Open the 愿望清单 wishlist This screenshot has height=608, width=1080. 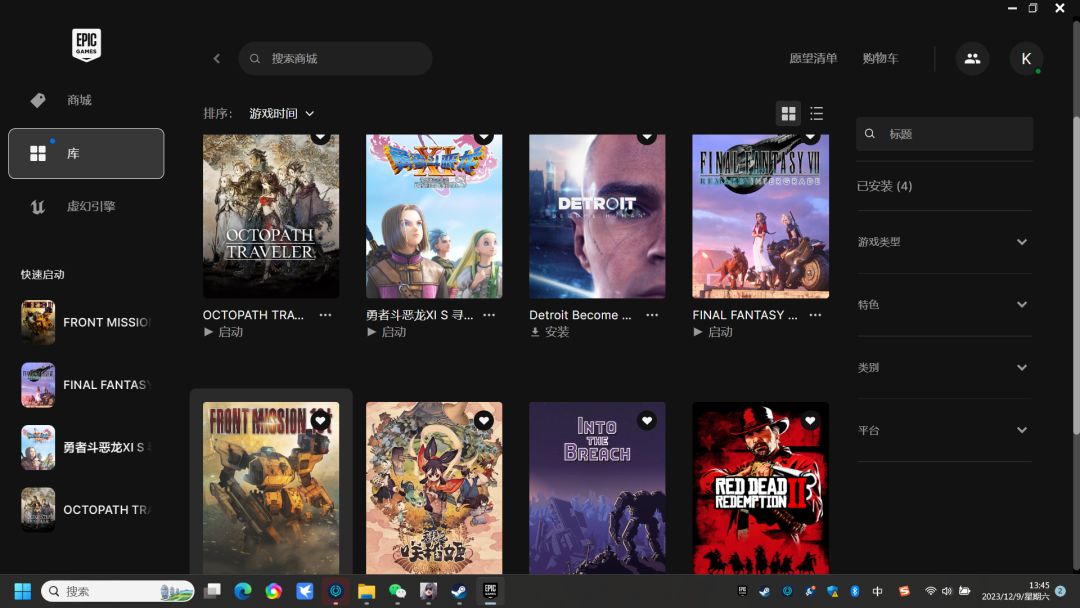coord(813,59)
